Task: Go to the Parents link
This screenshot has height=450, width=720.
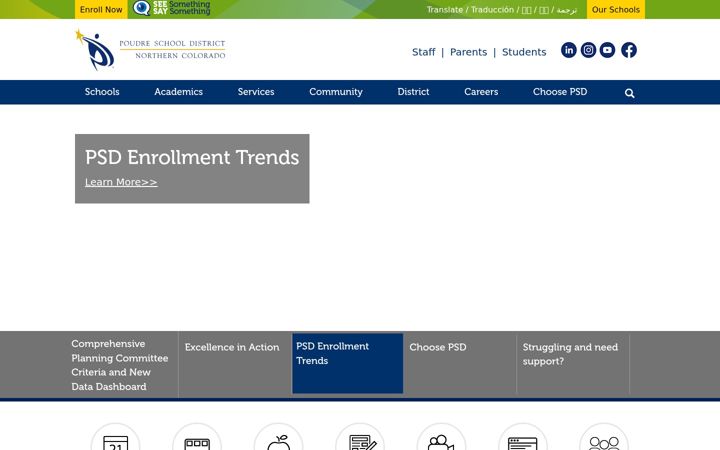Action: pos(468,52)
